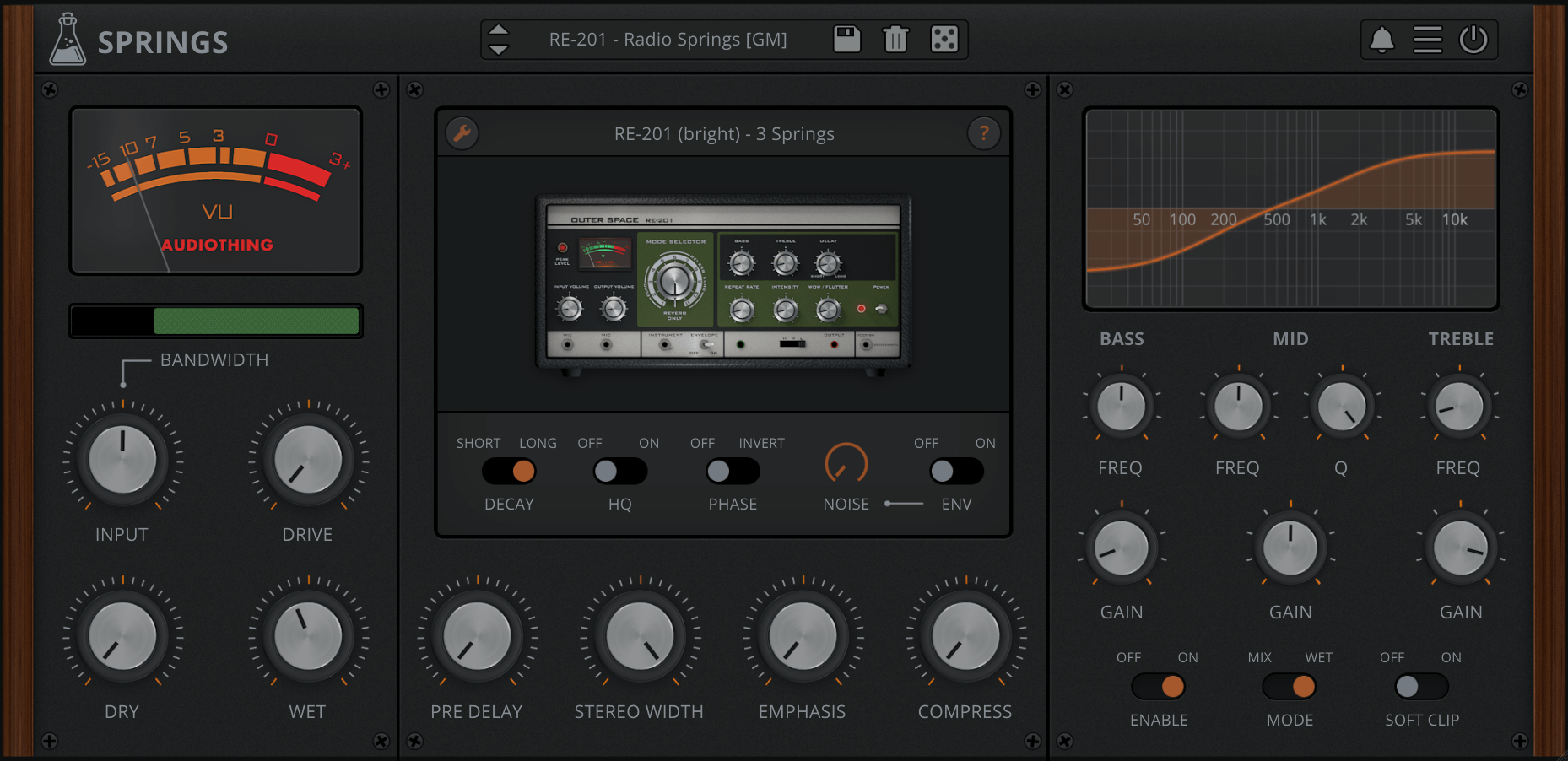Open the hamburger menu icon
This screenshot has width=1568, height=761.
click(x=1428, y=40)
